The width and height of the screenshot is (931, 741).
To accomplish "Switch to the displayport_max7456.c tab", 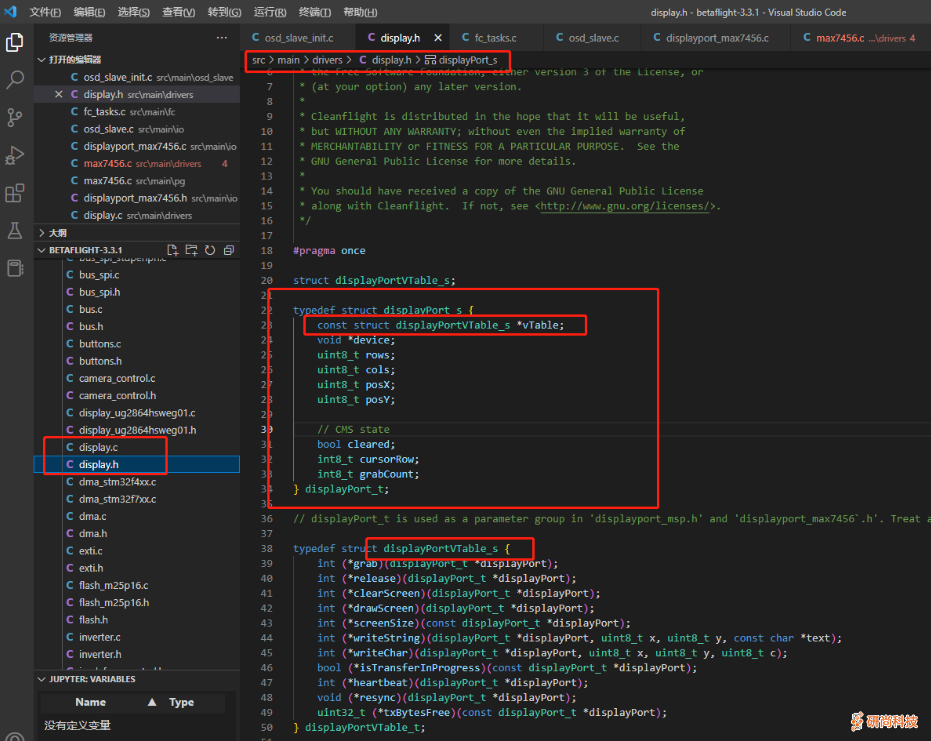I will [716, 38].
